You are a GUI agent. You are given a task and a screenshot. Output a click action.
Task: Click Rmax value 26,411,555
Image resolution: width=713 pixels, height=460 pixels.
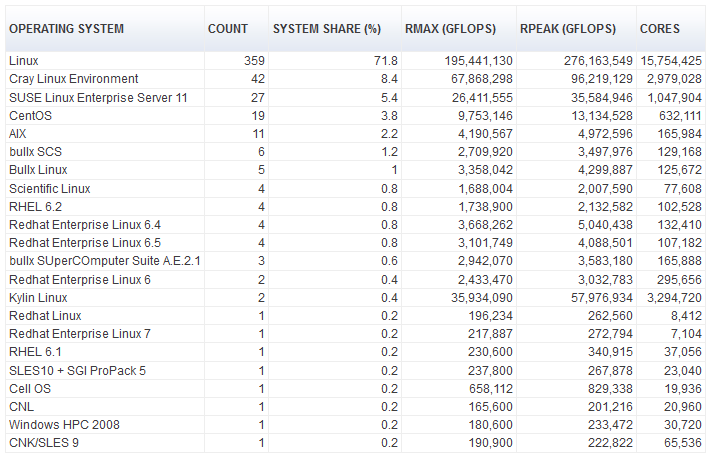tap(482, 98)
